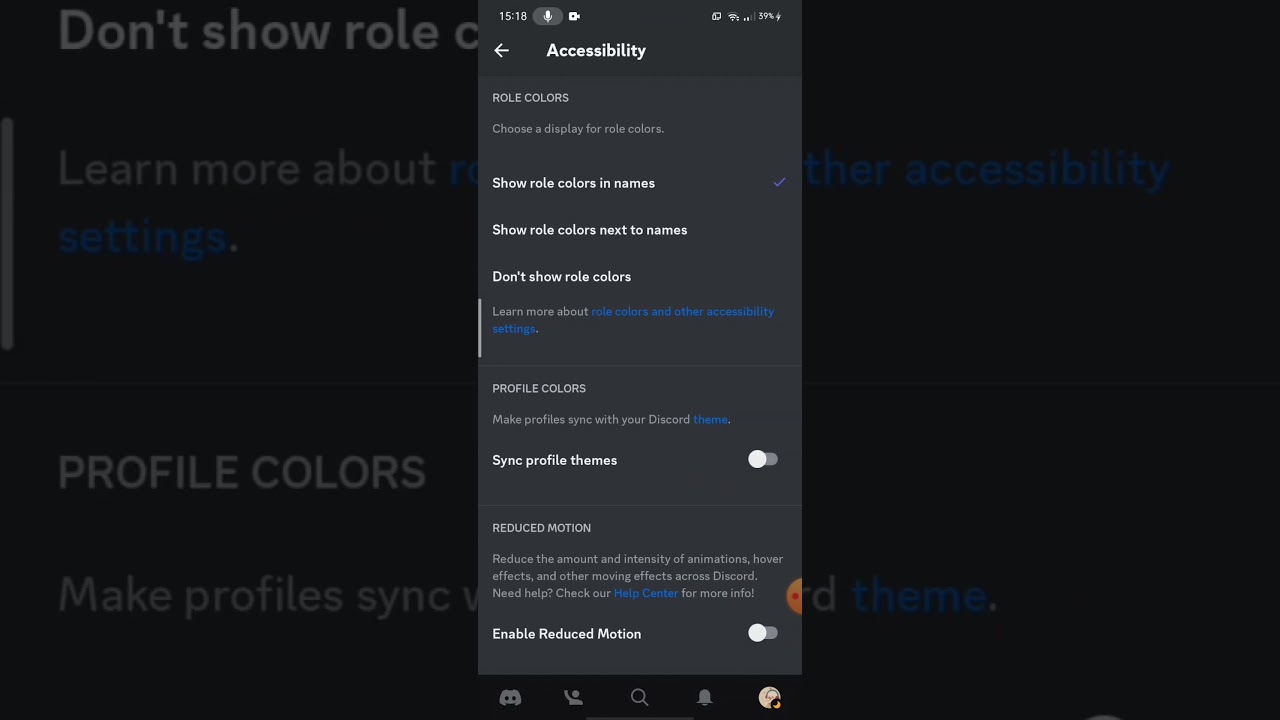Open the profile avatar tab
Image resolution: width=1280 pixels, height=720 pixels.
pyautogui.click(x=769, y=698)
